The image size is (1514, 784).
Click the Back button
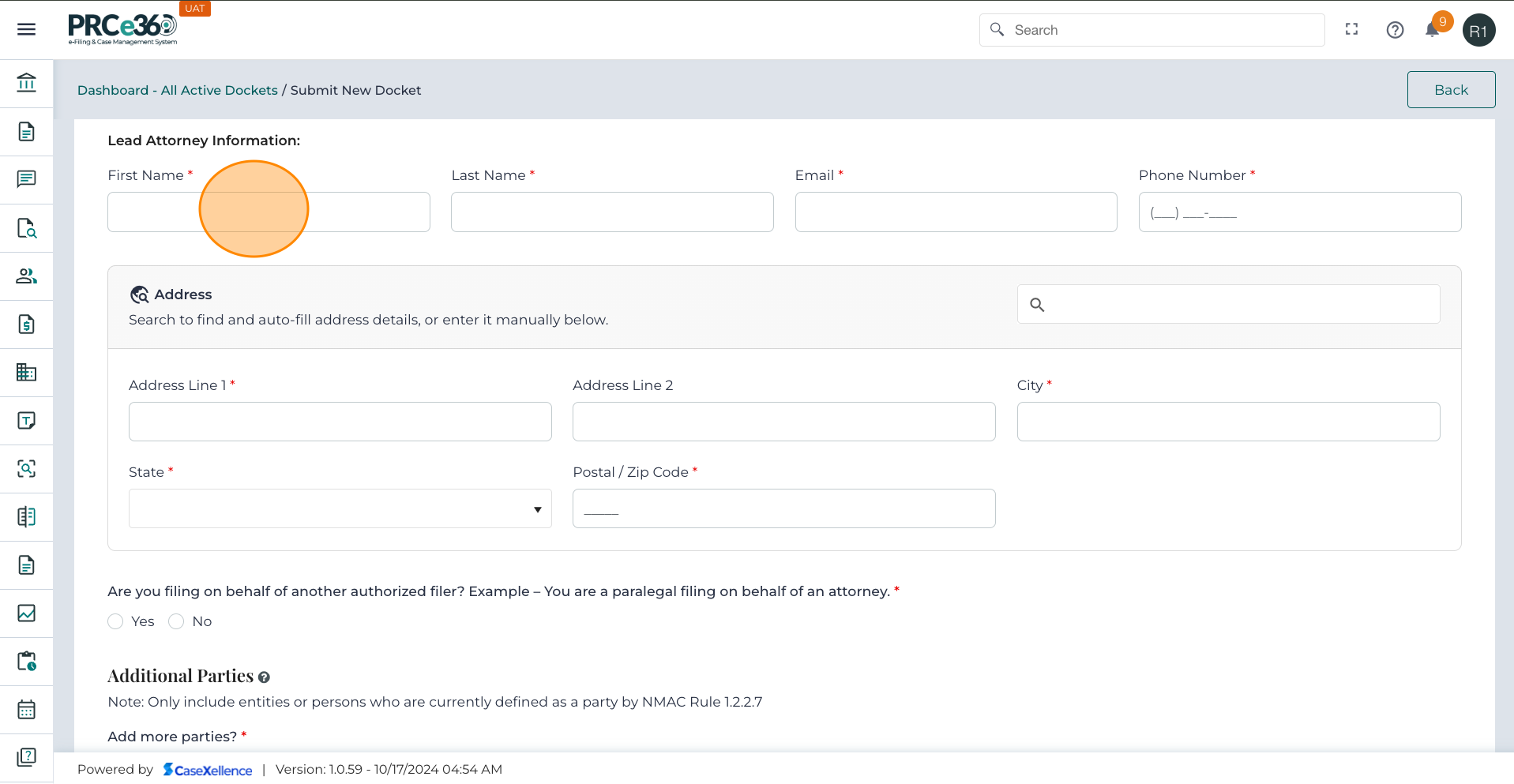click(x=1451, y=90)
